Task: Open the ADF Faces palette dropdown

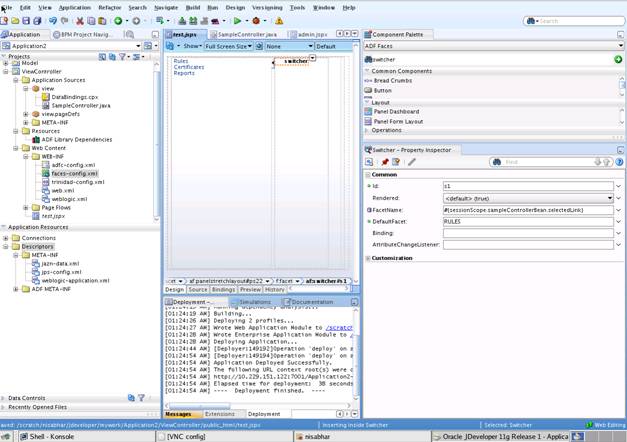Action: click(x=621, y=46)
